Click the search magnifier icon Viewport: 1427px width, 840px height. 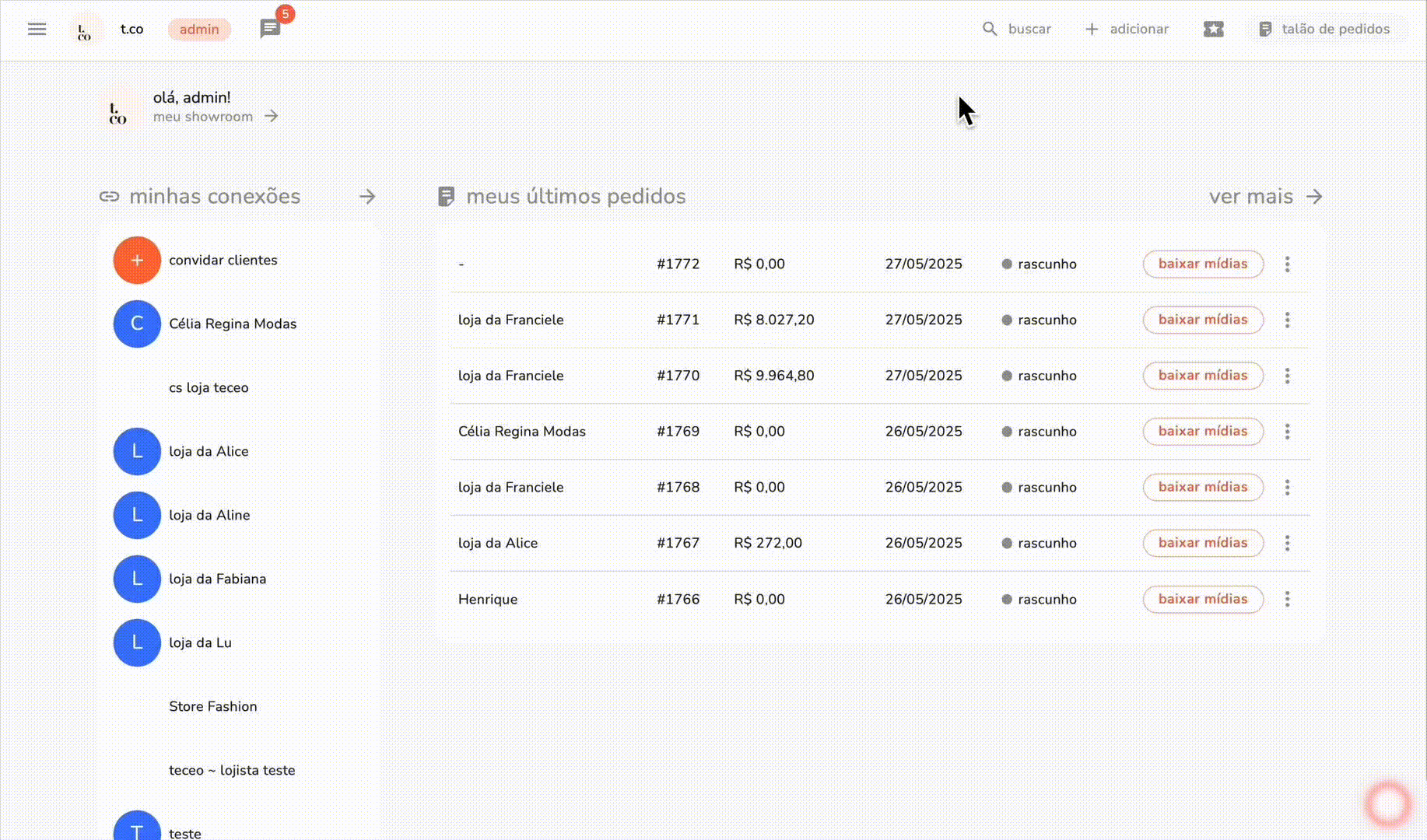pyautogui.click(x=990, y=30)
